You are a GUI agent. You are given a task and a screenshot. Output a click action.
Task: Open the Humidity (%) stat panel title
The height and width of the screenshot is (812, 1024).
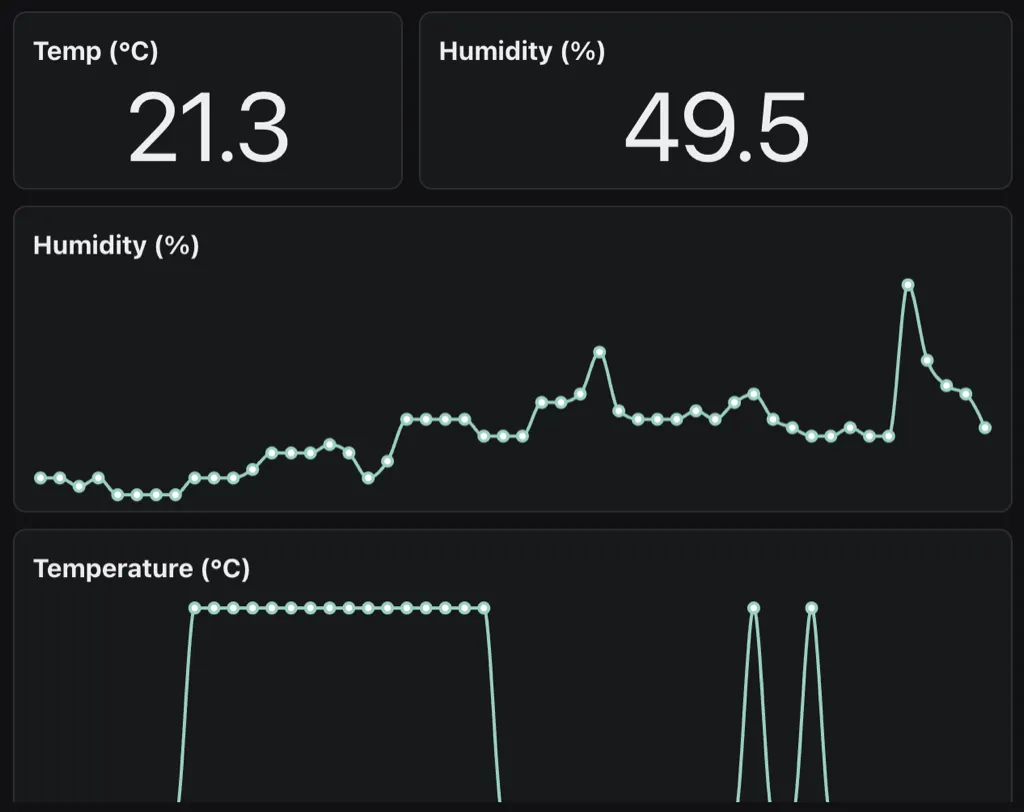point(521,52)
